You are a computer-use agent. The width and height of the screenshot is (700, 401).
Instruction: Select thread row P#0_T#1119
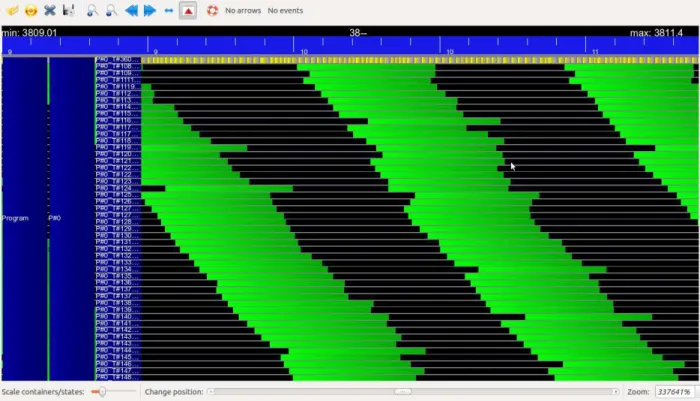[117, 86]
